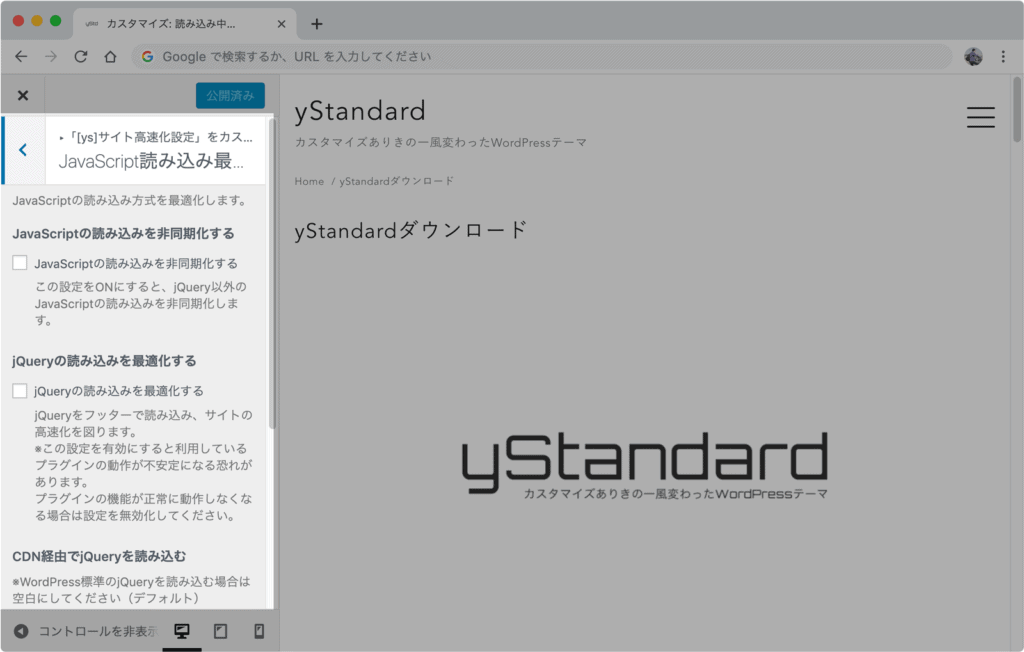Click the yStandardダウンロード breadcrumb
This screenshot has width=1024, height=652.
[396, 181]
